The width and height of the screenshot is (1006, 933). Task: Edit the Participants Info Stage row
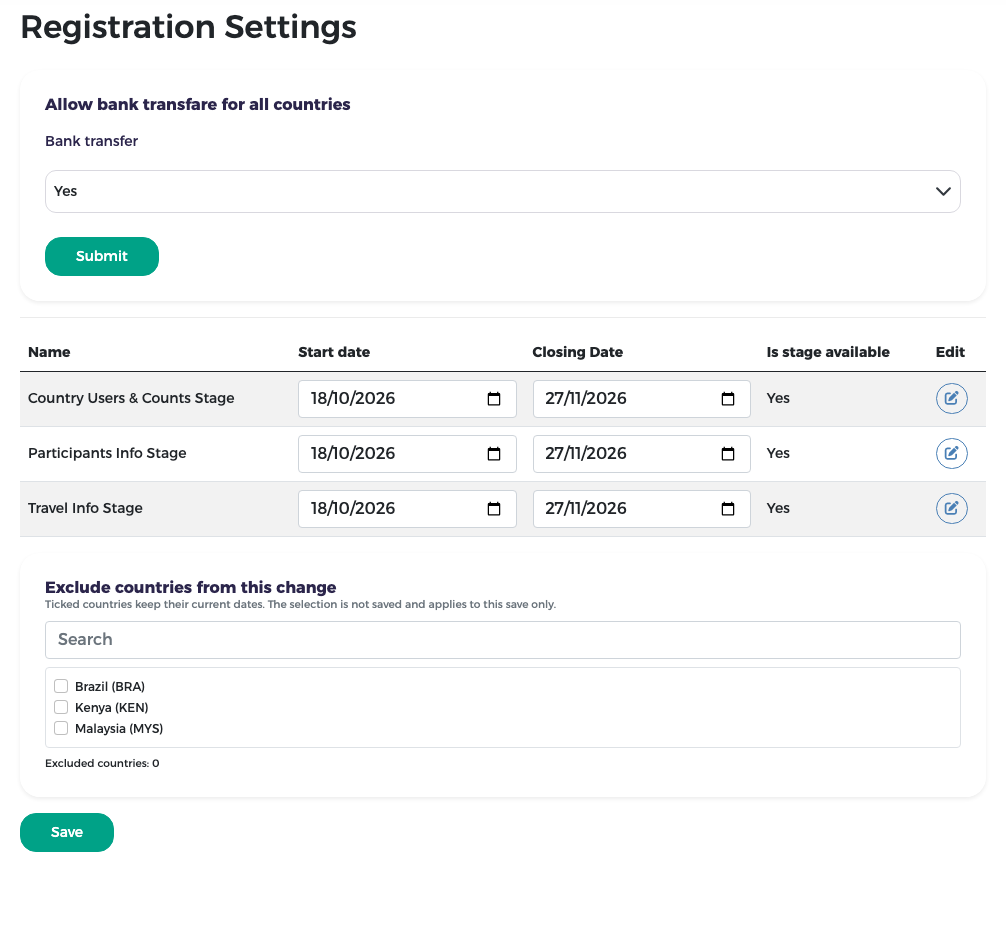click(951, 454)
